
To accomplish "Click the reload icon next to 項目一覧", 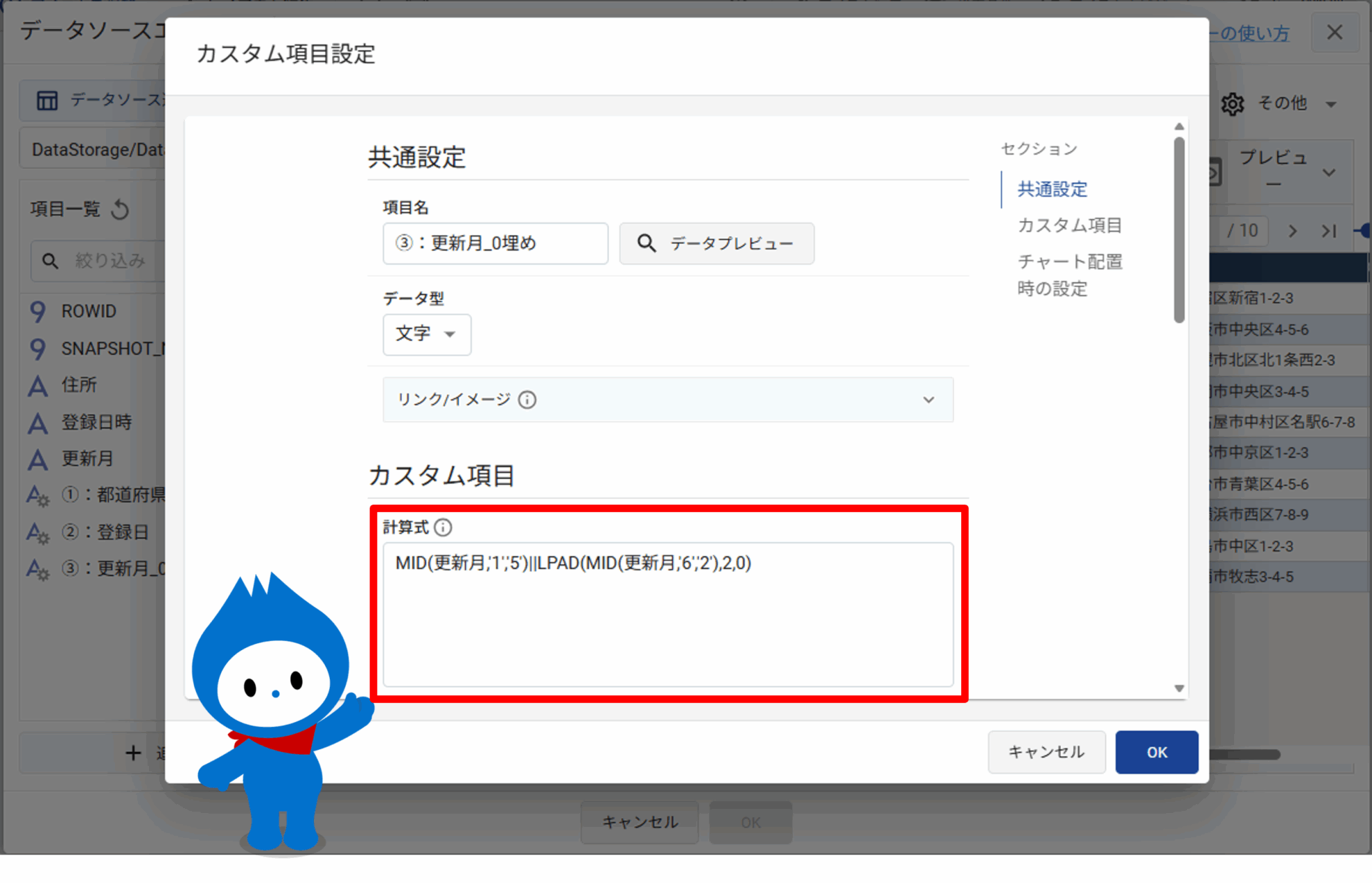I will [121, 209].
